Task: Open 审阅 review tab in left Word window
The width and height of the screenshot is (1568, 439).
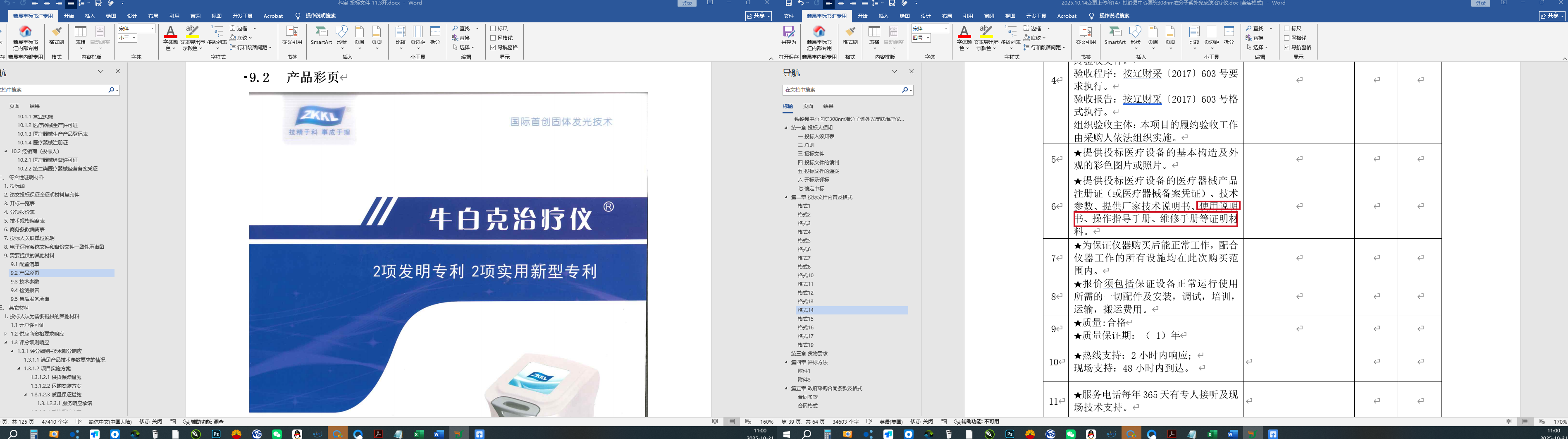Action: tap(196, 16)
